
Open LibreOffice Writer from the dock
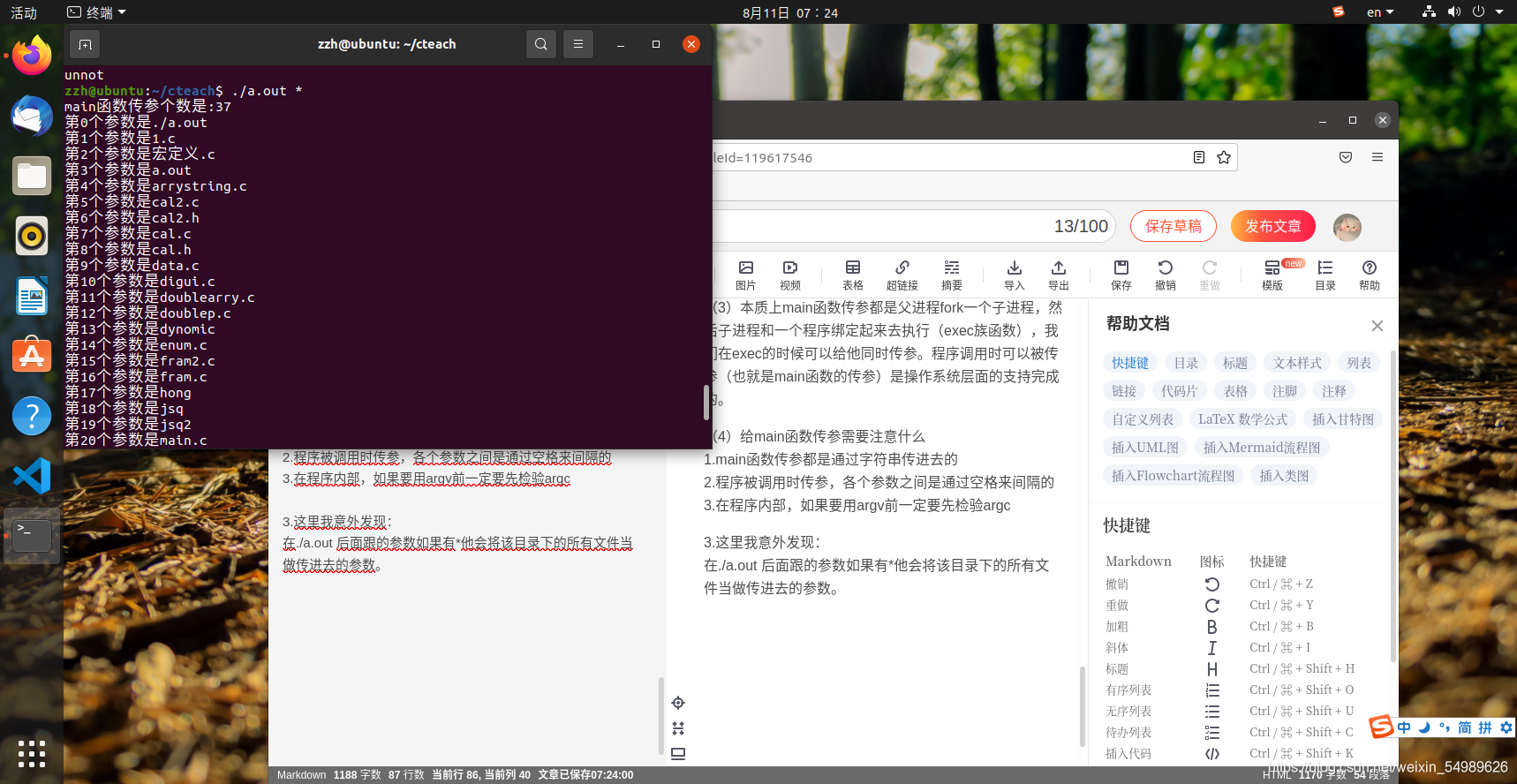[32, 296]
